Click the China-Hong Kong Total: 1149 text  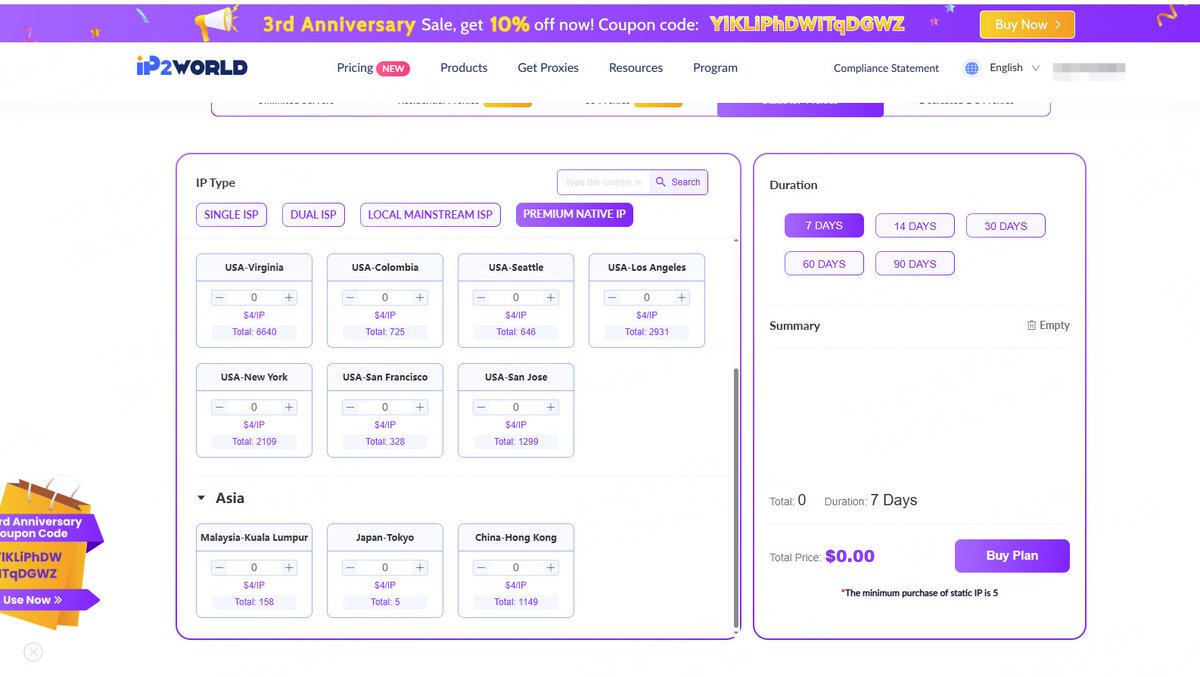pos(516,602)
